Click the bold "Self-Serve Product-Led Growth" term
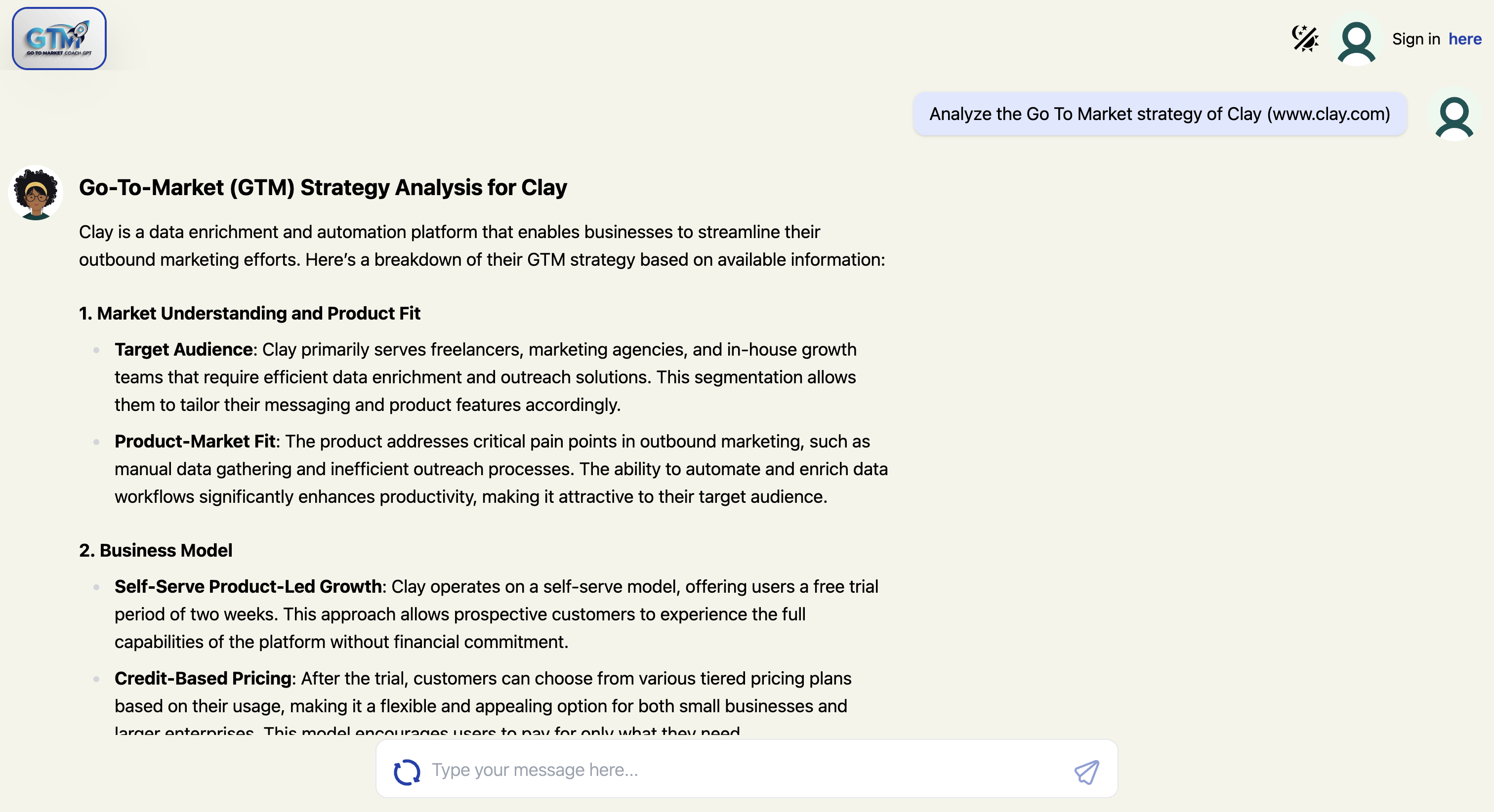 (x=248, y=586)
